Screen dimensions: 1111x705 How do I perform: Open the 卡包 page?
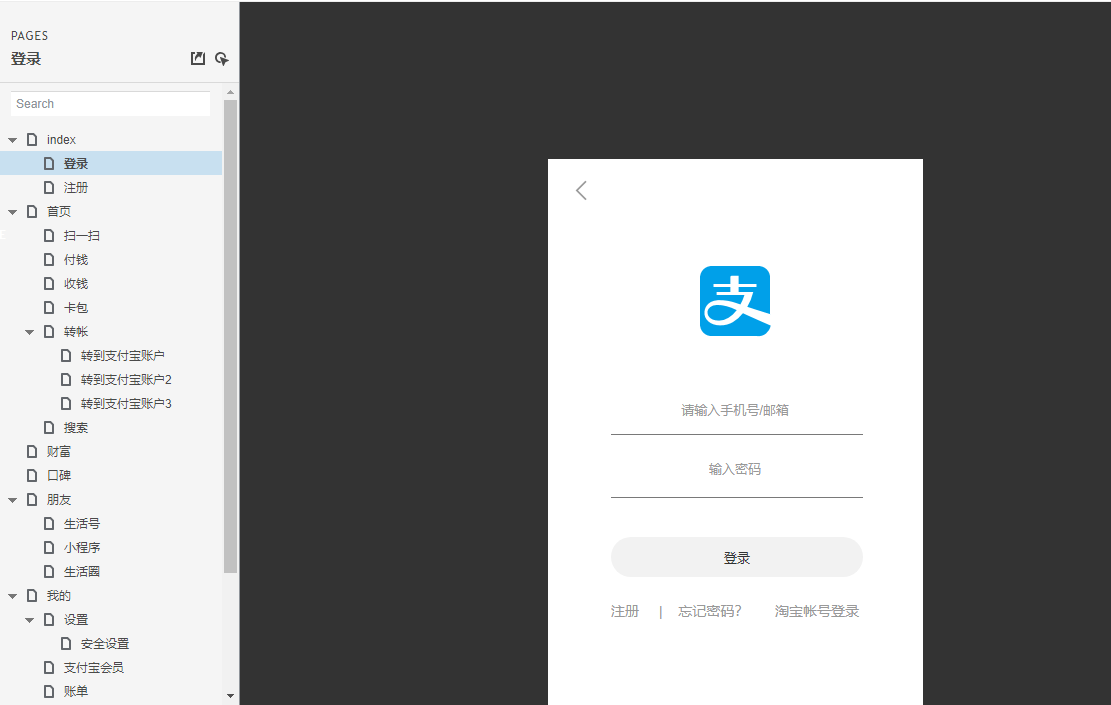click(x=76, y=308)
